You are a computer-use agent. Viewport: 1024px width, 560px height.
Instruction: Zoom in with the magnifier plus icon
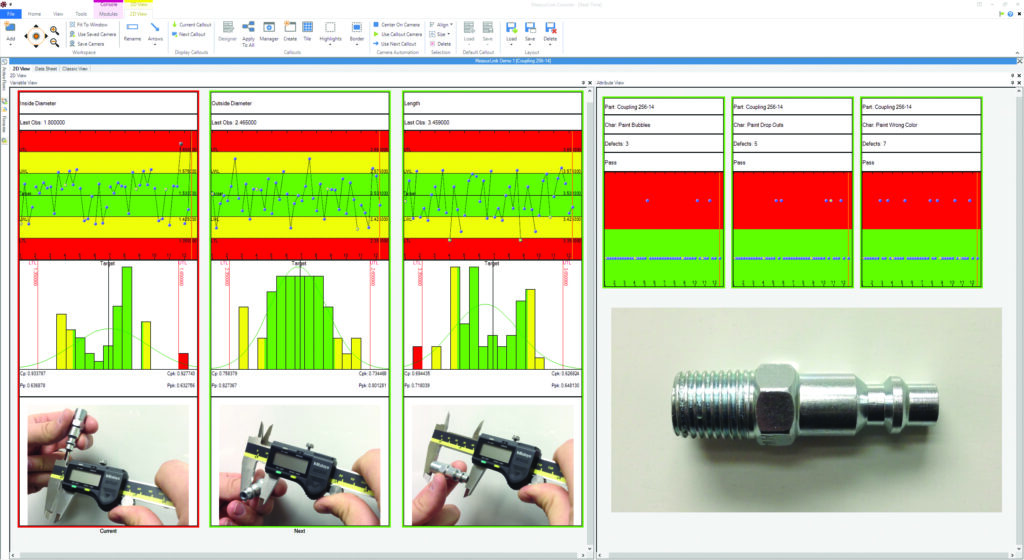pos(54,31)
